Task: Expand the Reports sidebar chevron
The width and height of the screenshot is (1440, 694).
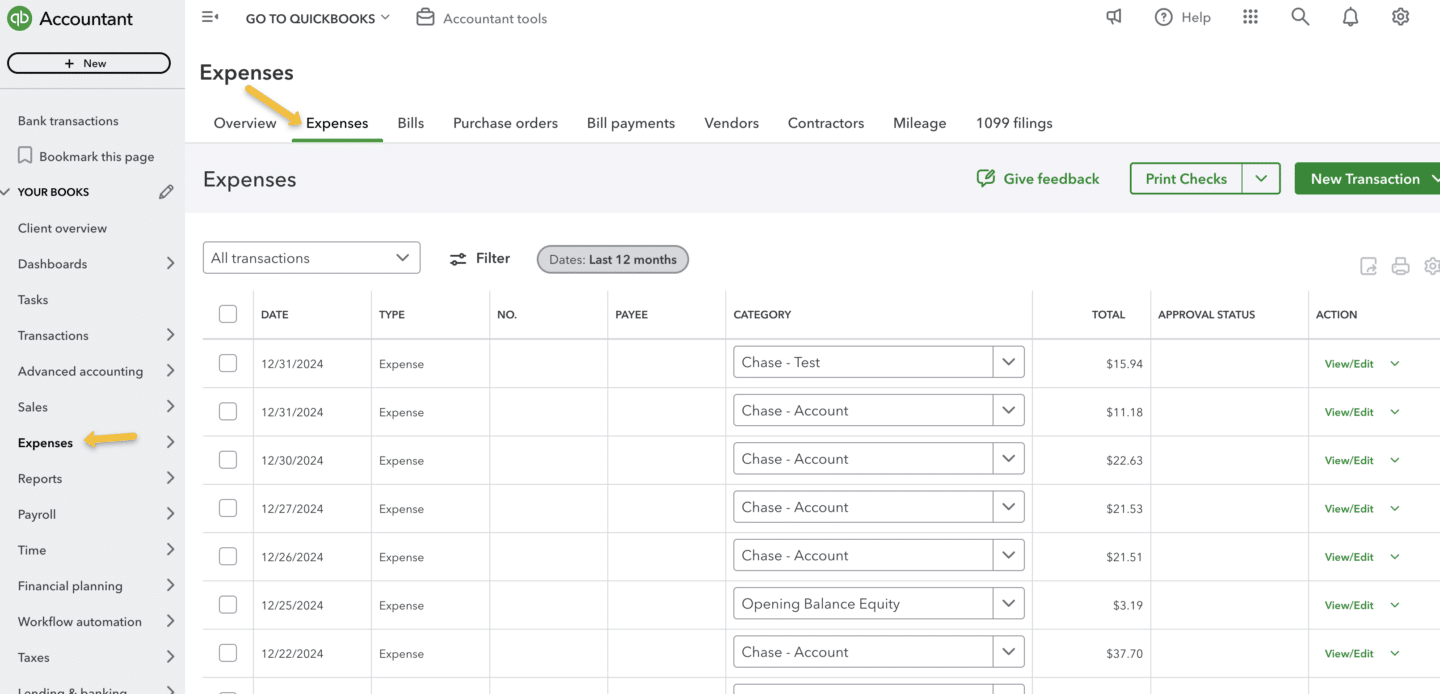Action: [x=170, y=478]
